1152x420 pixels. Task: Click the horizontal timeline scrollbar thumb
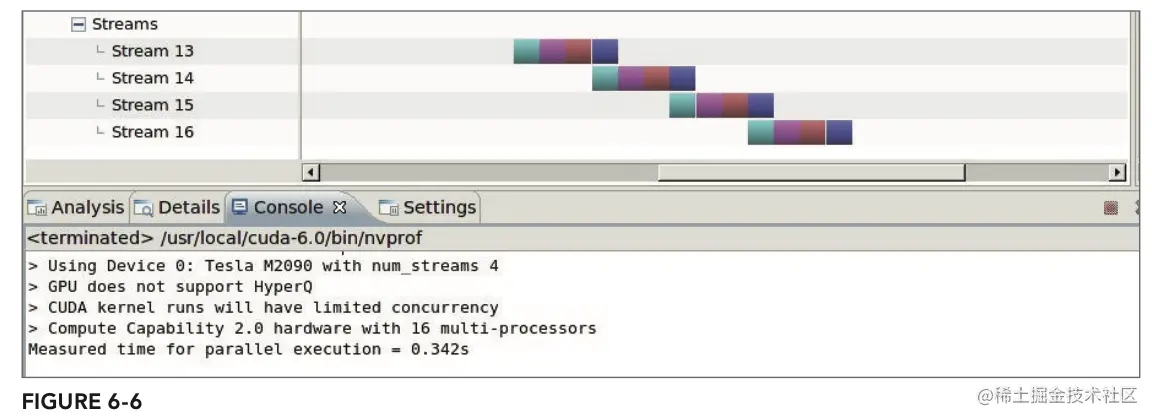pyautogui.click(x=810, y=173)
